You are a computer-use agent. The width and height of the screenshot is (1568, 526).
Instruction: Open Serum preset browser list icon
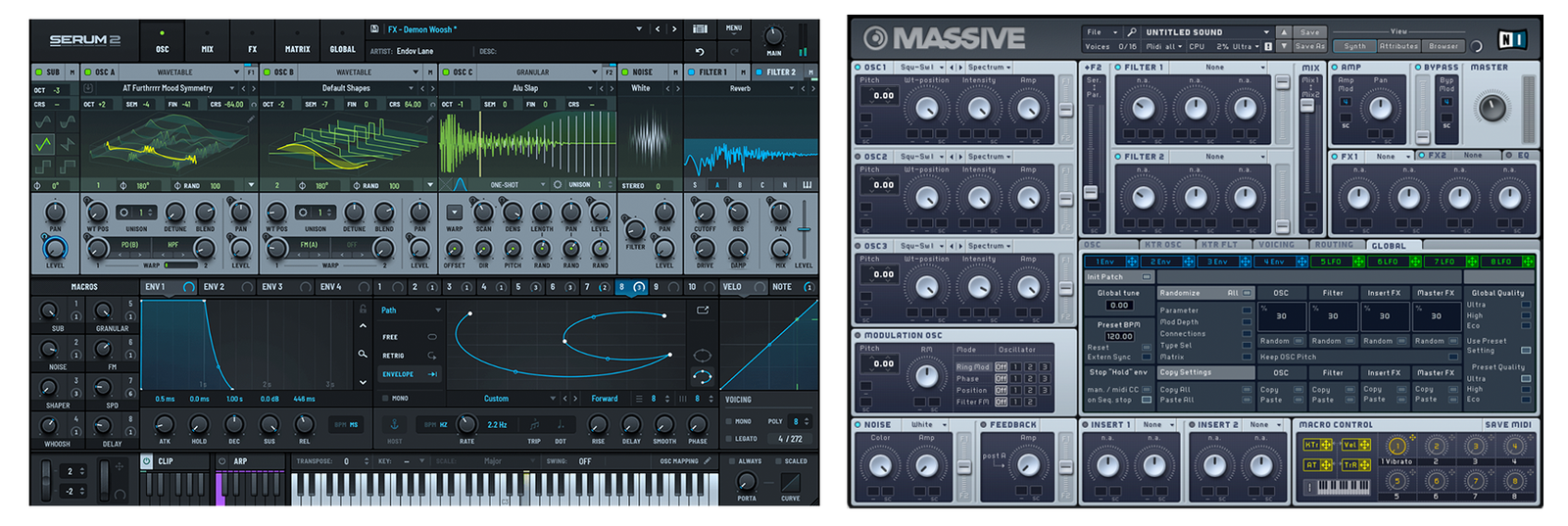701,29
